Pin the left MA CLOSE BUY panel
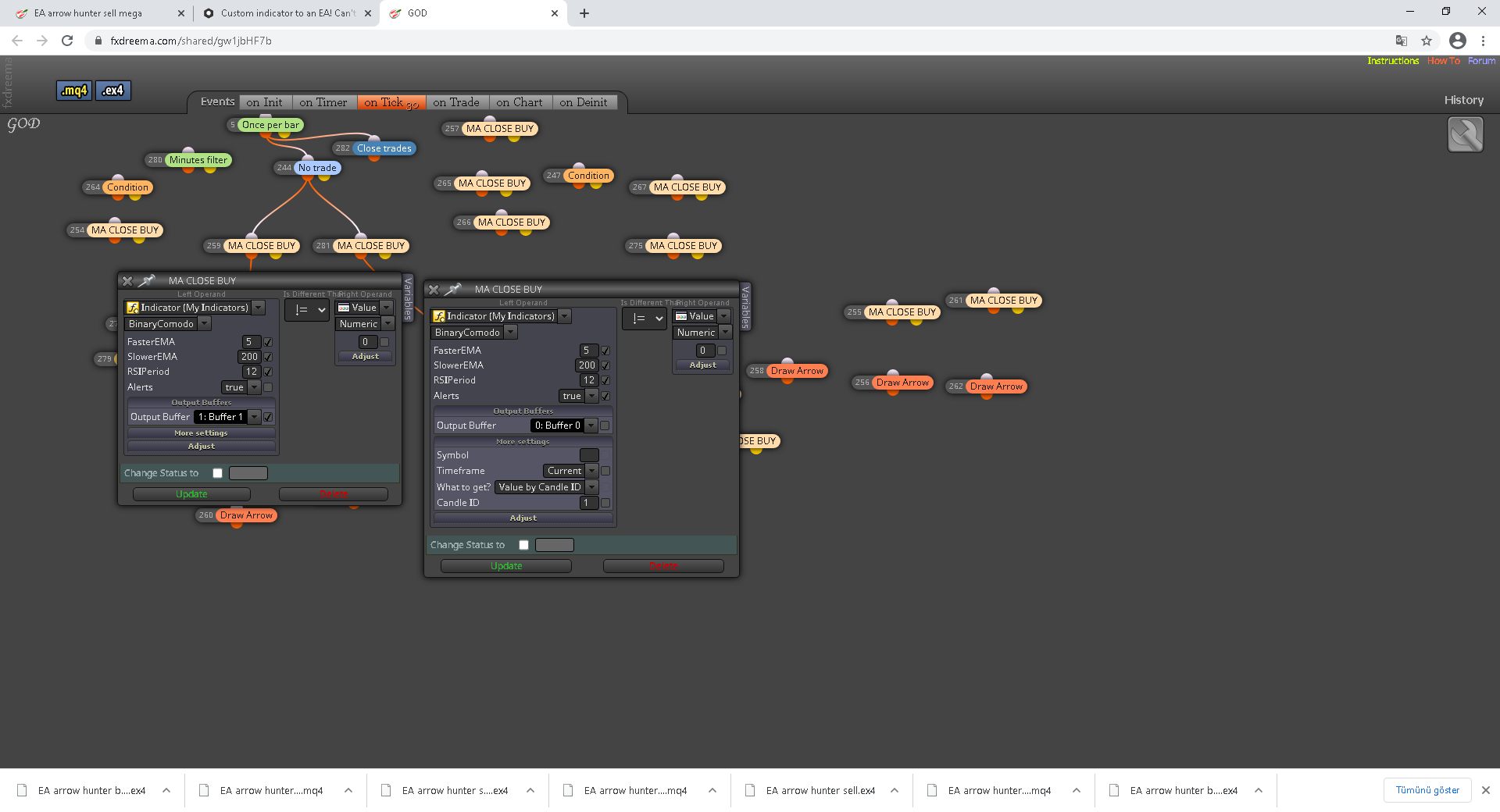 point(146,280)
